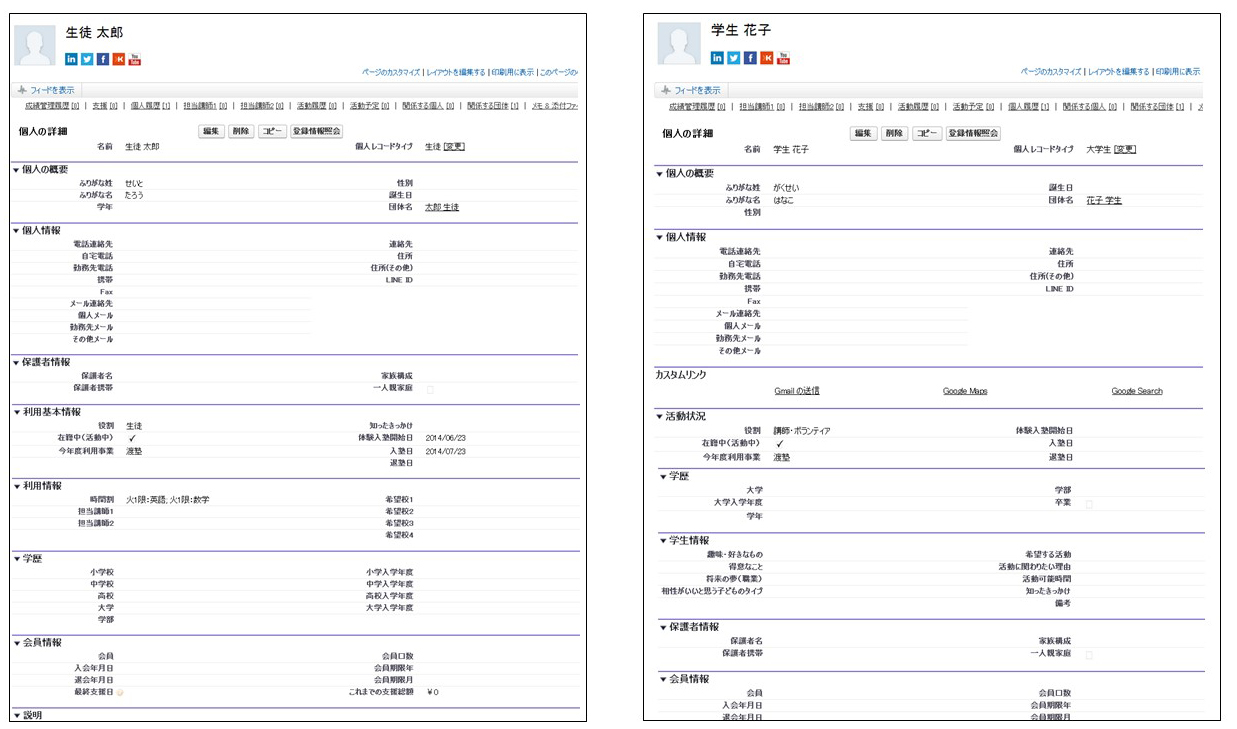The height and width of the screenshot is (729, 1237).
Task: Jump to 活動予定 list on 生徒 太郎 page
Action: (x=368, y=105)
